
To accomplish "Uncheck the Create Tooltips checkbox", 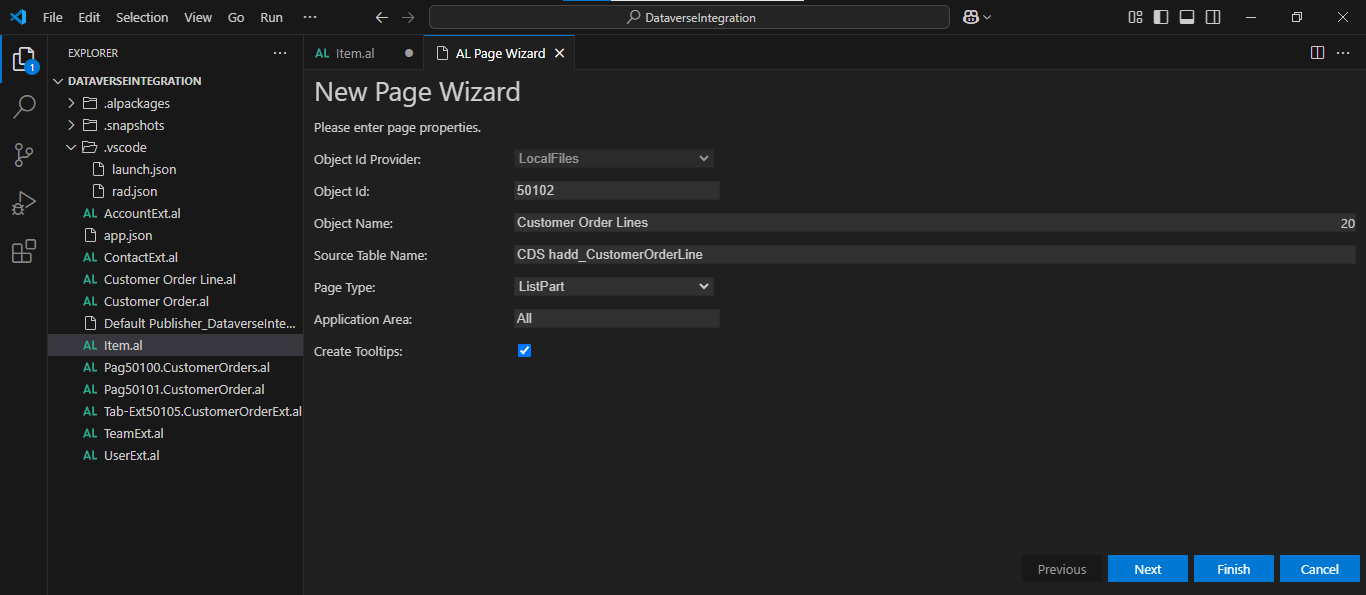I will pyautogui.click(x=525, y=351).
